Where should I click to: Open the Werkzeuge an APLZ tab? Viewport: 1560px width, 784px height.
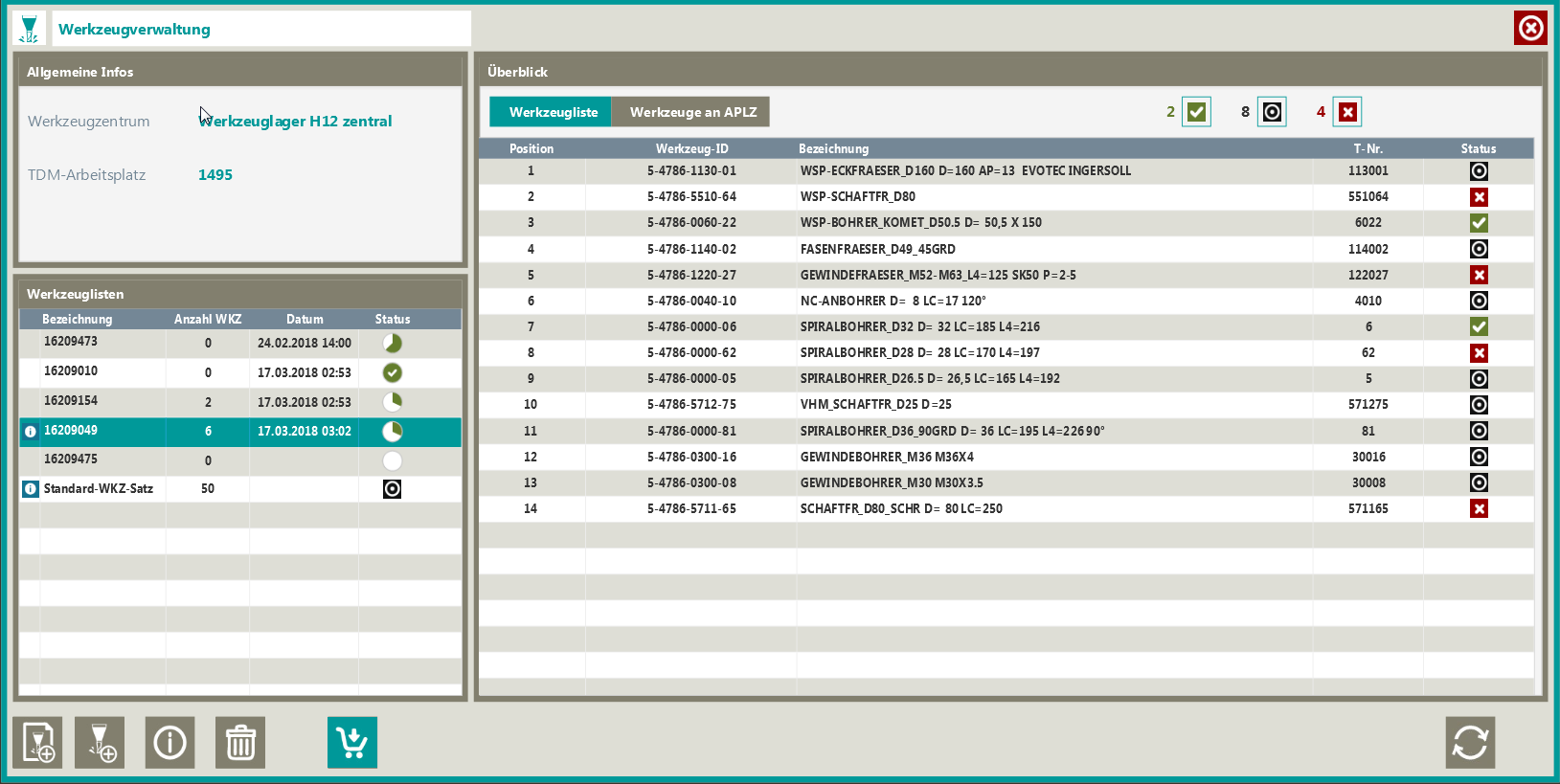692,112
